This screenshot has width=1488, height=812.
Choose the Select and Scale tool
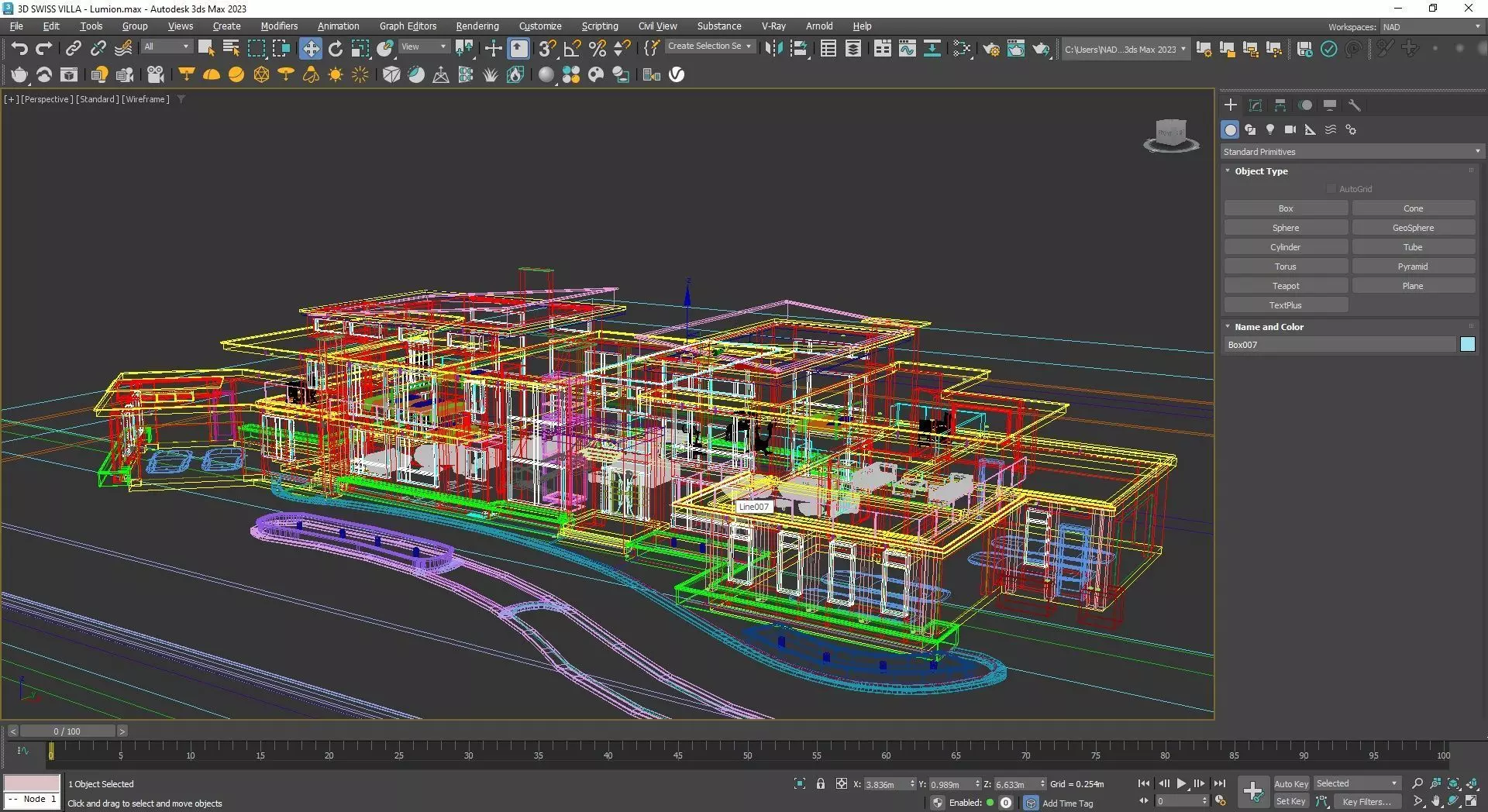(360, 49)
